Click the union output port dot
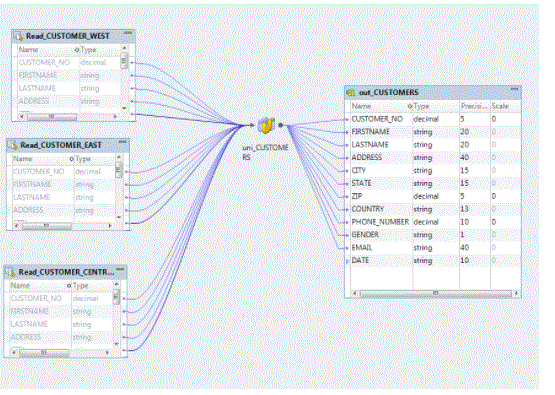The width and height of the screenshot is (555, 395). click(280, 125)
